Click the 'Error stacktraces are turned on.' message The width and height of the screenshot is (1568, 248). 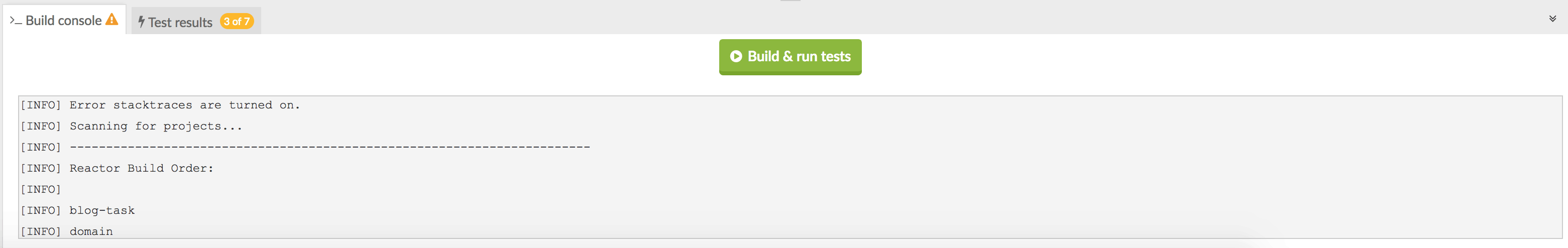184,105
